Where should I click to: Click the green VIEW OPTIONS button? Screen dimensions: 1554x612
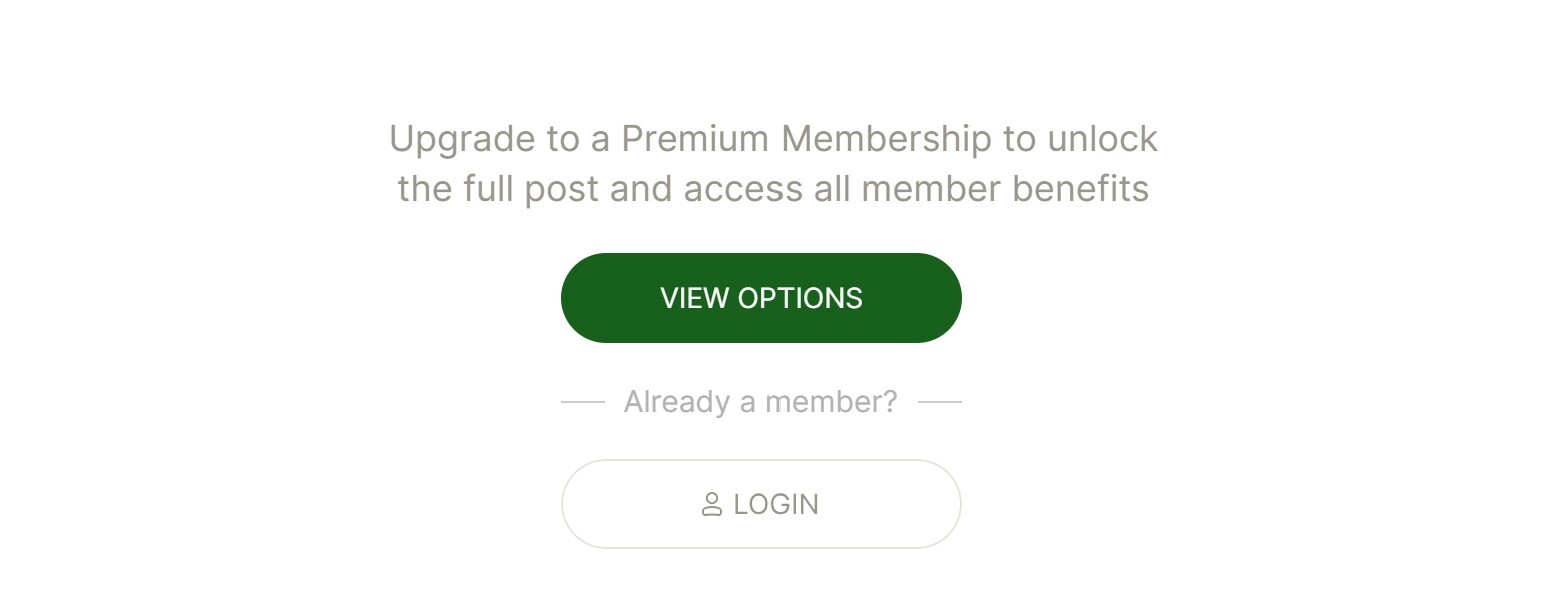(761, 298)
